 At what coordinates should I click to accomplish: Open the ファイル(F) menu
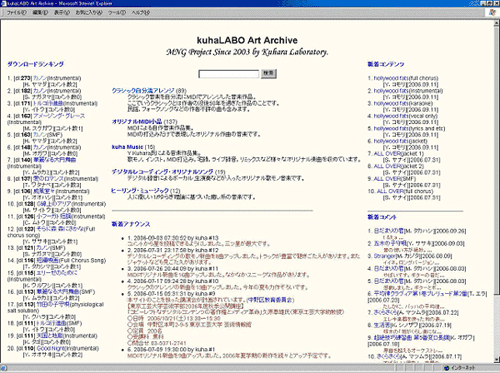click(x=17, y=13)
